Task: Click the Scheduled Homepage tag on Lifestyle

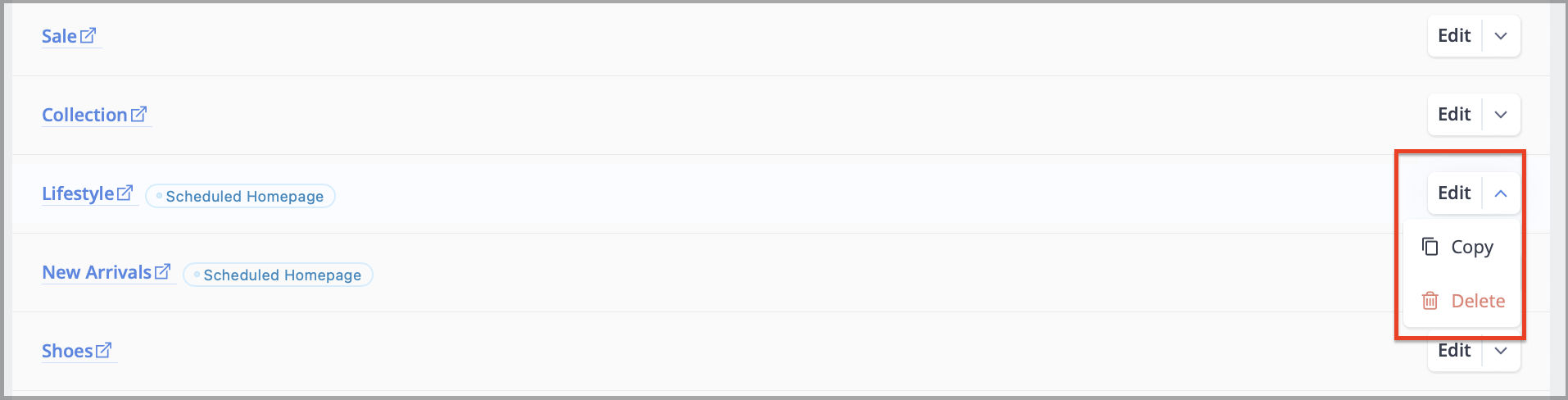Action: point(240,196)
